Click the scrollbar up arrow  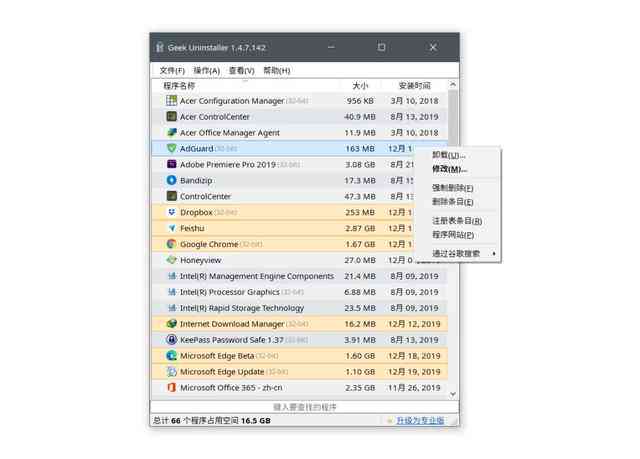point(453,84)
